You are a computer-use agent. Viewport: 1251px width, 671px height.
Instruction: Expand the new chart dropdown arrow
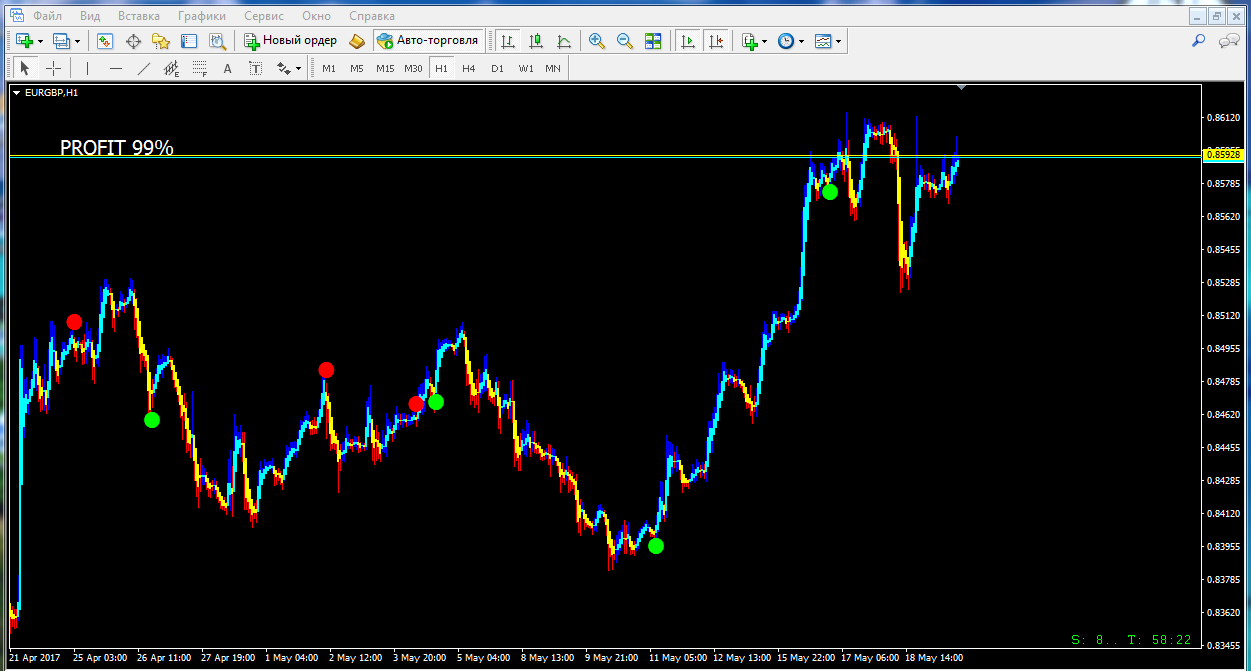pyautogui.click(x=40, y=42)
